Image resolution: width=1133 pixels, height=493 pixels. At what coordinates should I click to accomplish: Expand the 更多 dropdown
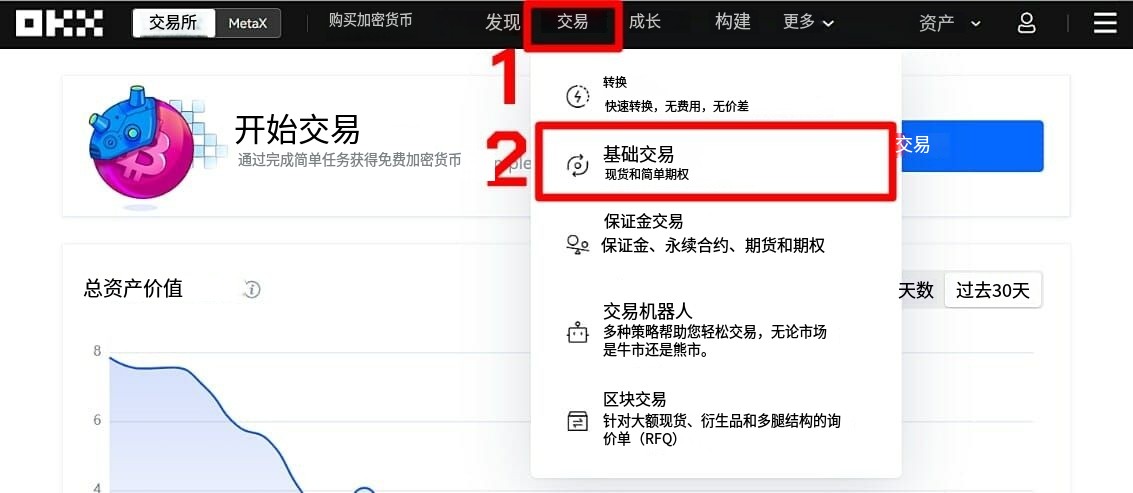coord(809,22)
